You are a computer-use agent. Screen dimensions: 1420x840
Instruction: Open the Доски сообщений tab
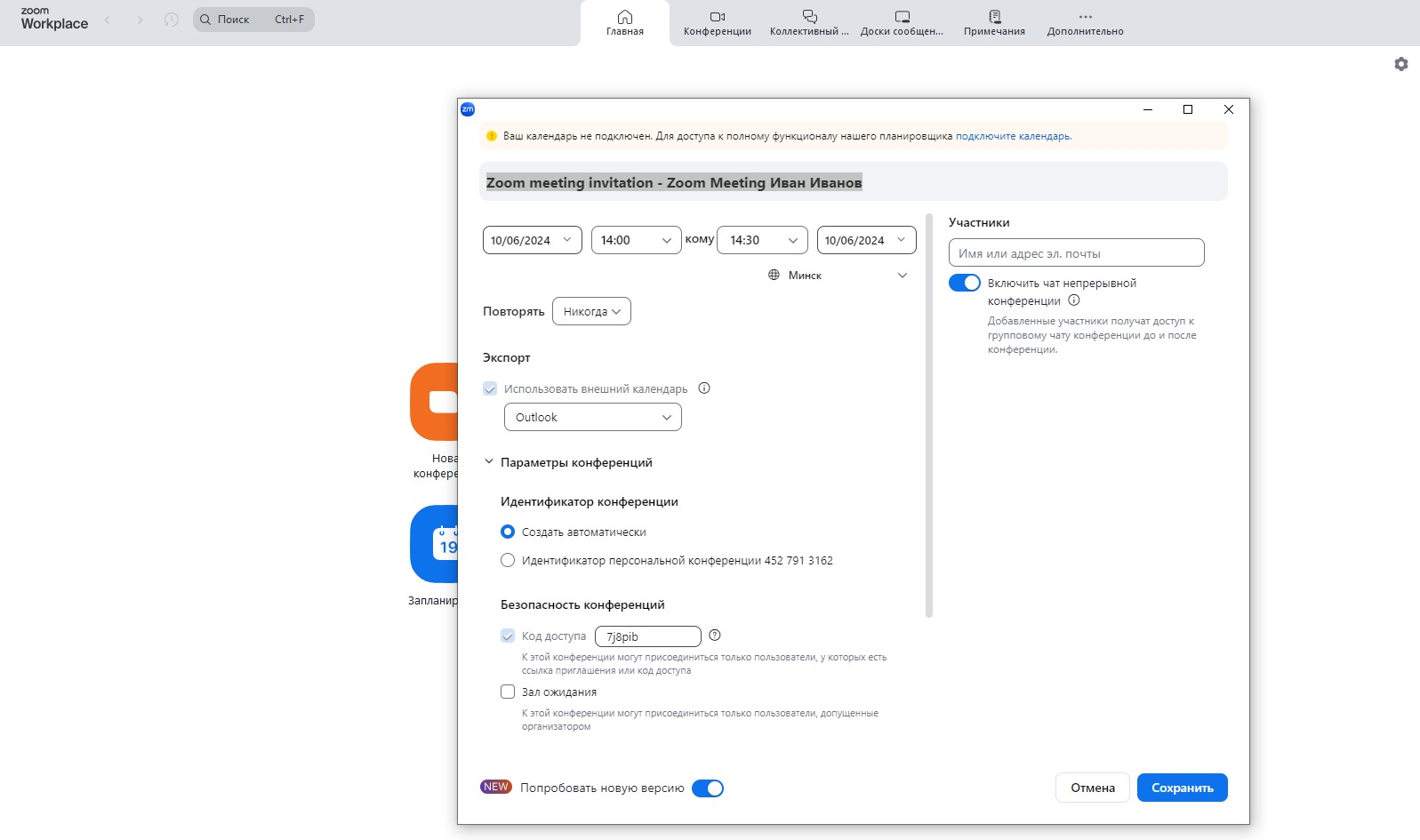(x=902, y=23)
